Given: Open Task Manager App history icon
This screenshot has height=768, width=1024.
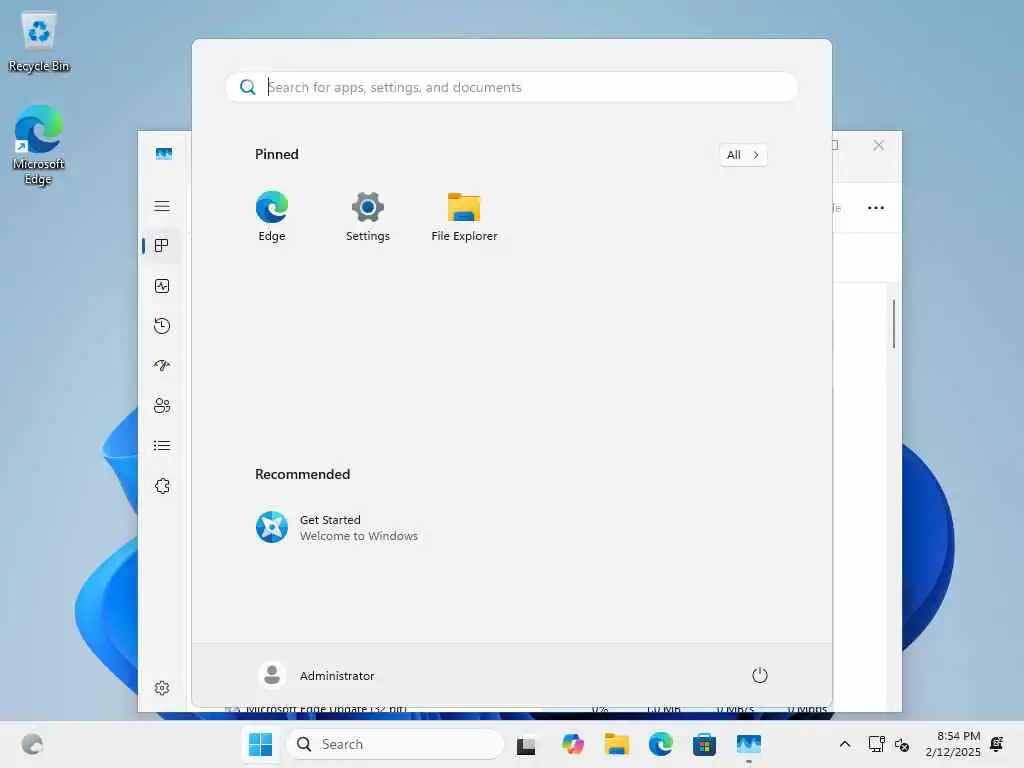Looking at the screenshot, I should 162,326.
